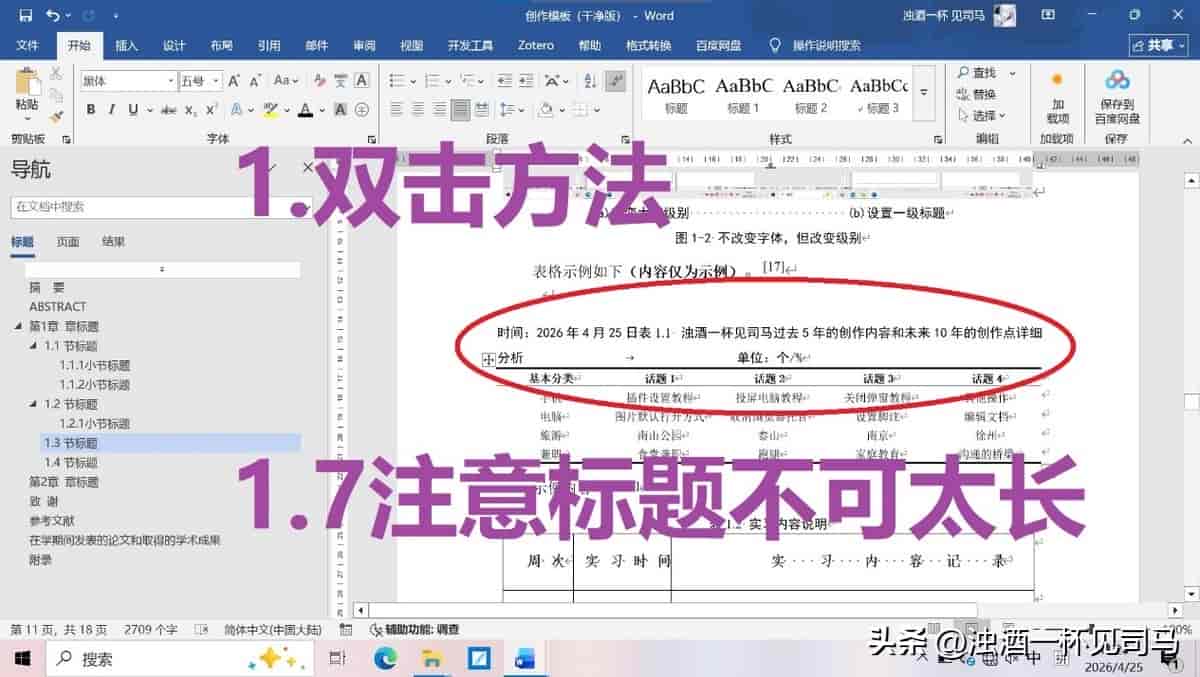The height and width of the screenshot is (677, 1200).
Task: Align text left
Action: [x=396, y=110]
